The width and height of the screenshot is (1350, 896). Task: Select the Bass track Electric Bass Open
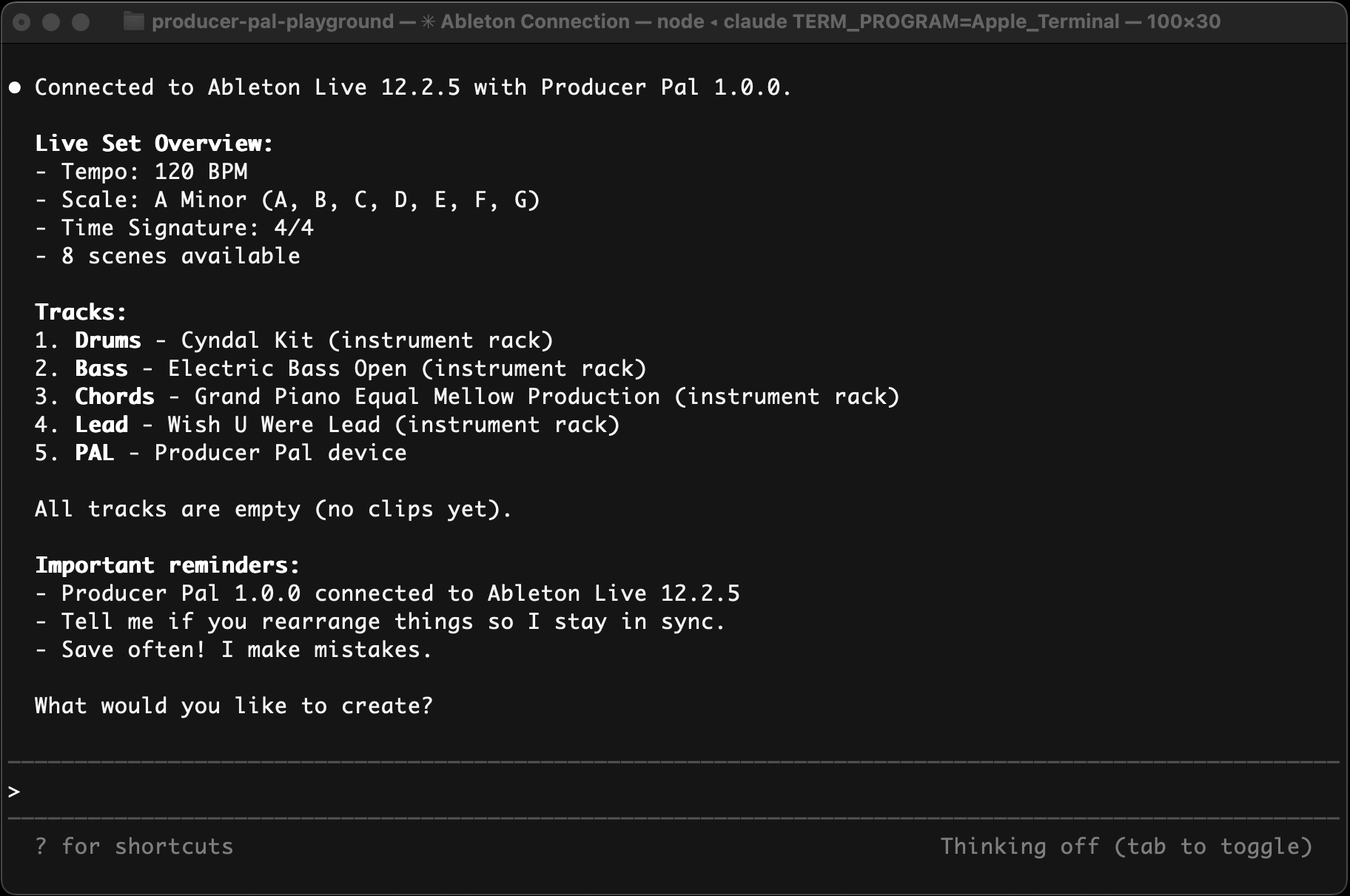[340, 368]
